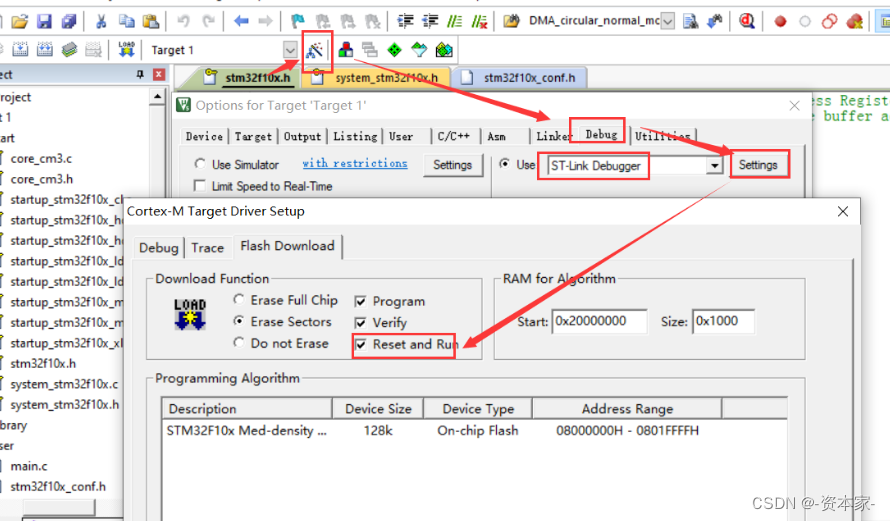The width and height of the screenshot is (890, 521).
Task: Rebuild all target files icon
Action: [44, 50]
